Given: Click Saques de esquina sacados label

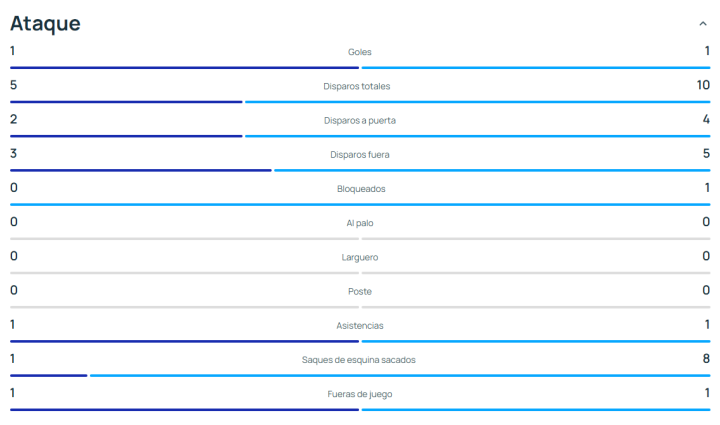Looking at the screenshot, I should [360, 360].
